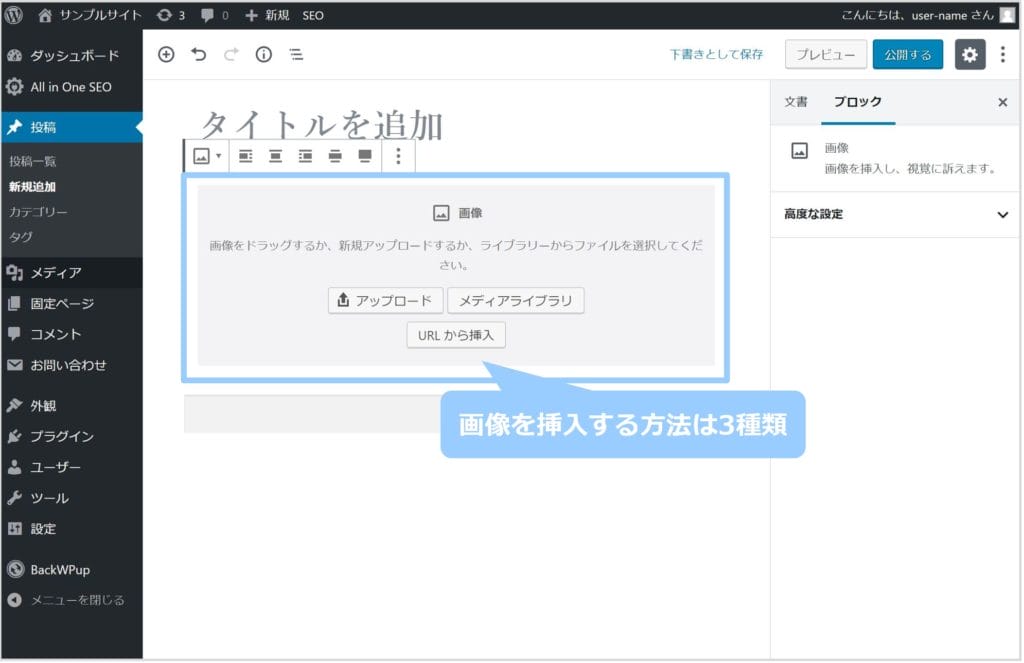1024x663 pixels.
Task: Click the メディアライブラリ button
Action: pyautogui.click(x=515, y=300)
